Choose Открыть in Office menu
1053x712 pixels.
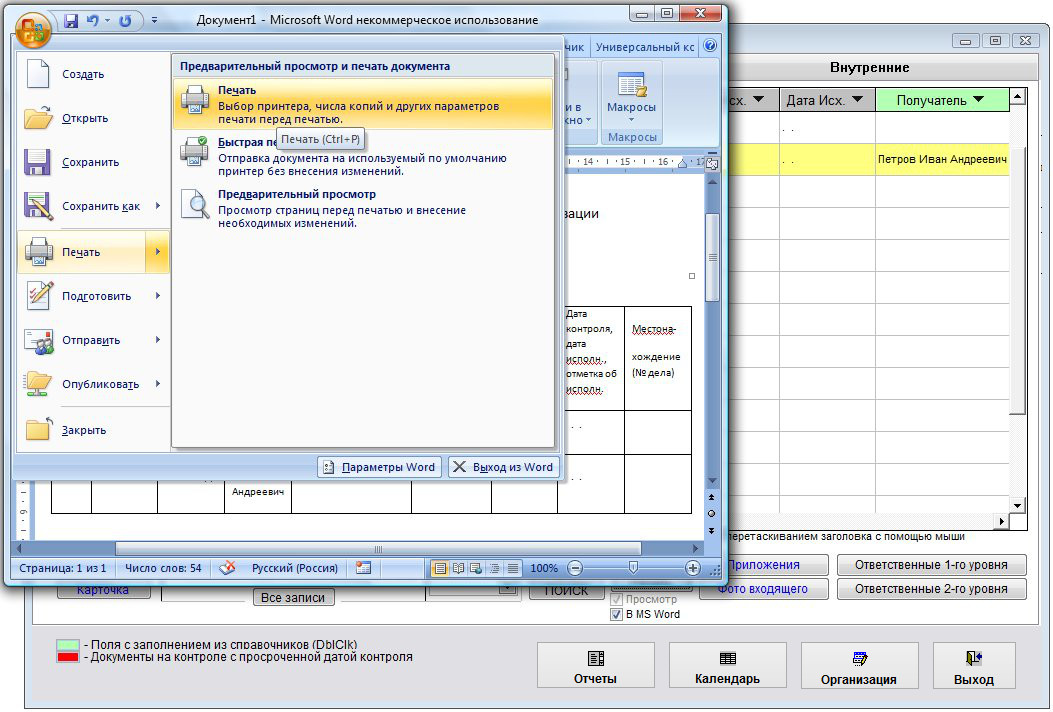tap(93, 118)
